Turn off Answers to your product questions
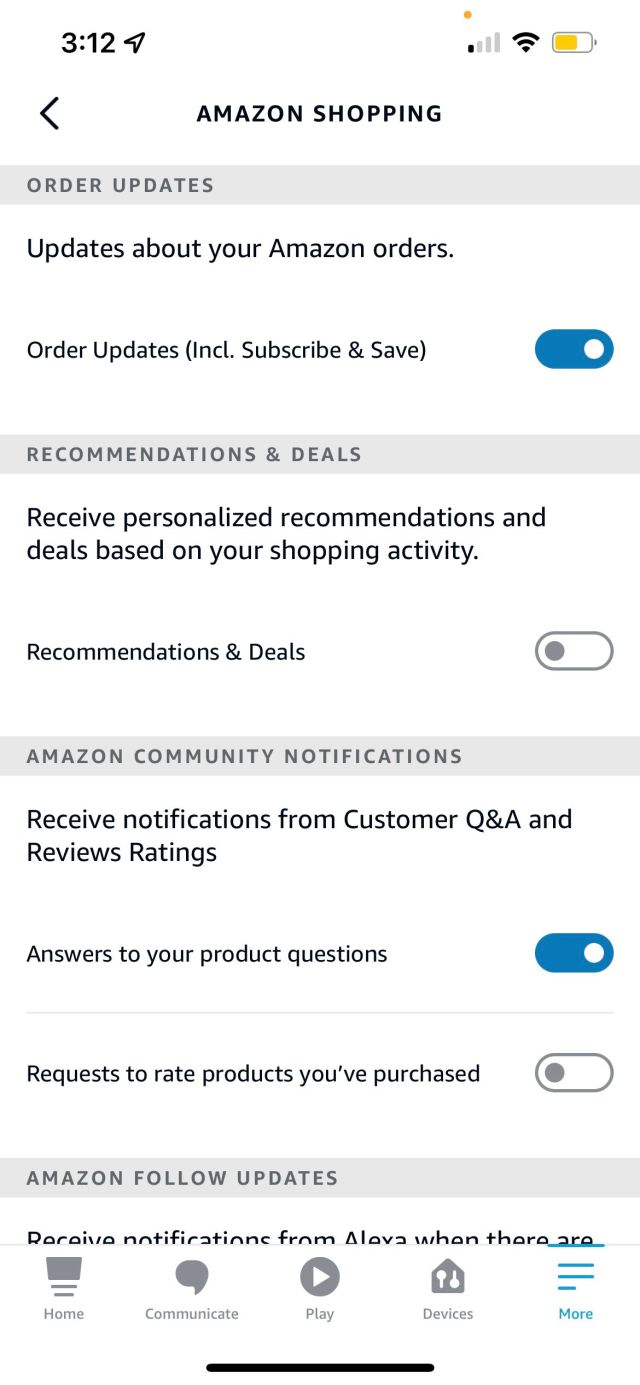The image size is (640, 1385). [574, 953]
